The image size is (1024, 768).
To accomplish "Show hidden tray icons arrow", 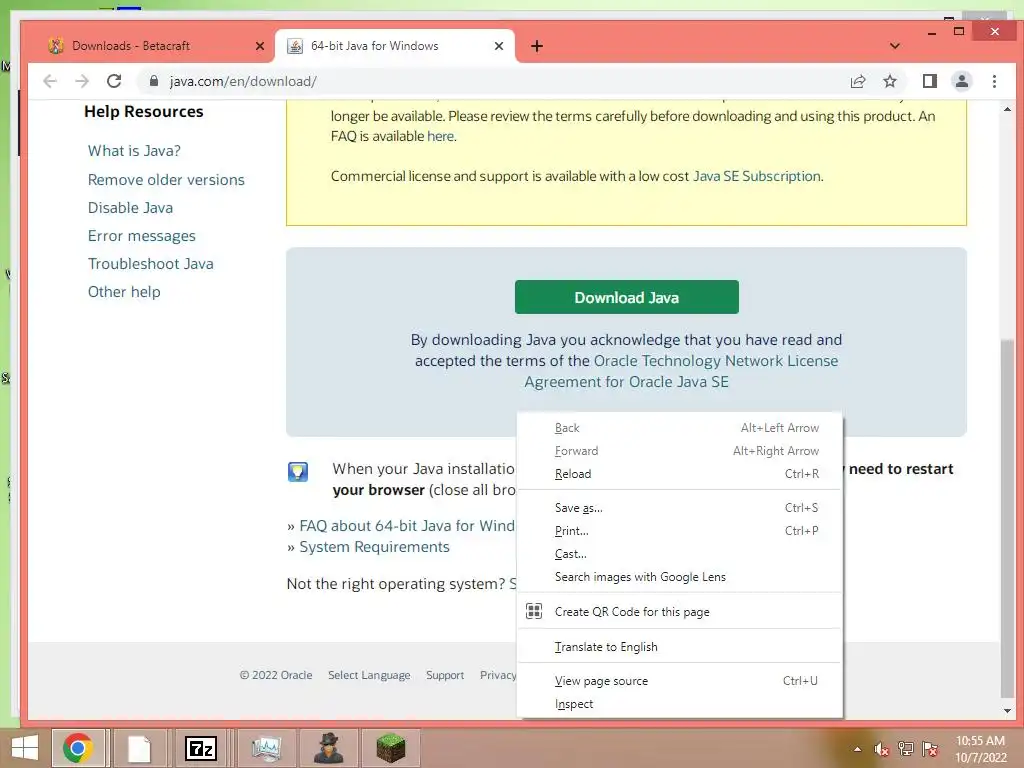I will (857, 749).
